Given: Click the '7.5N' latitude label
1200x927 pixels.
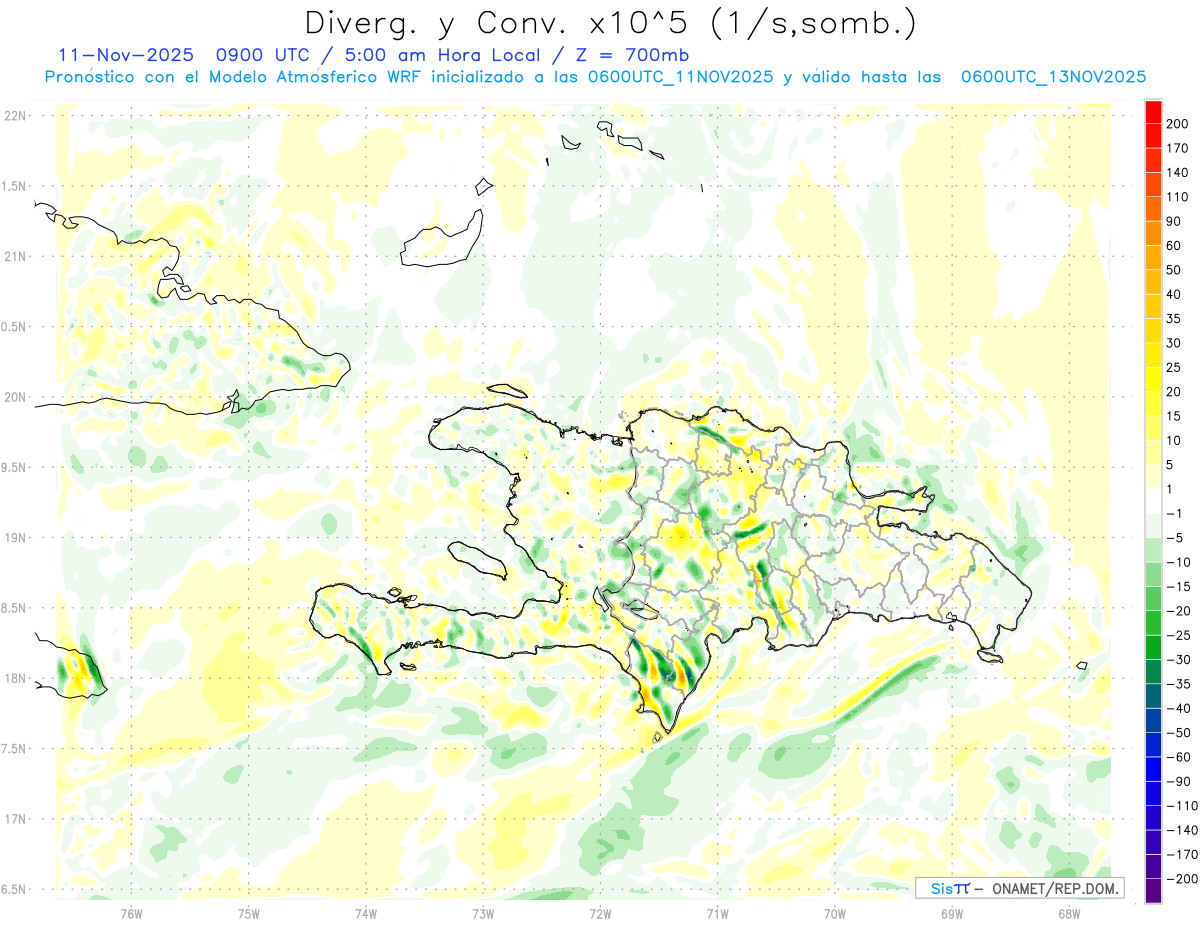Looking at the screenshot, I should pyautogui.click(x=14, y=749).
